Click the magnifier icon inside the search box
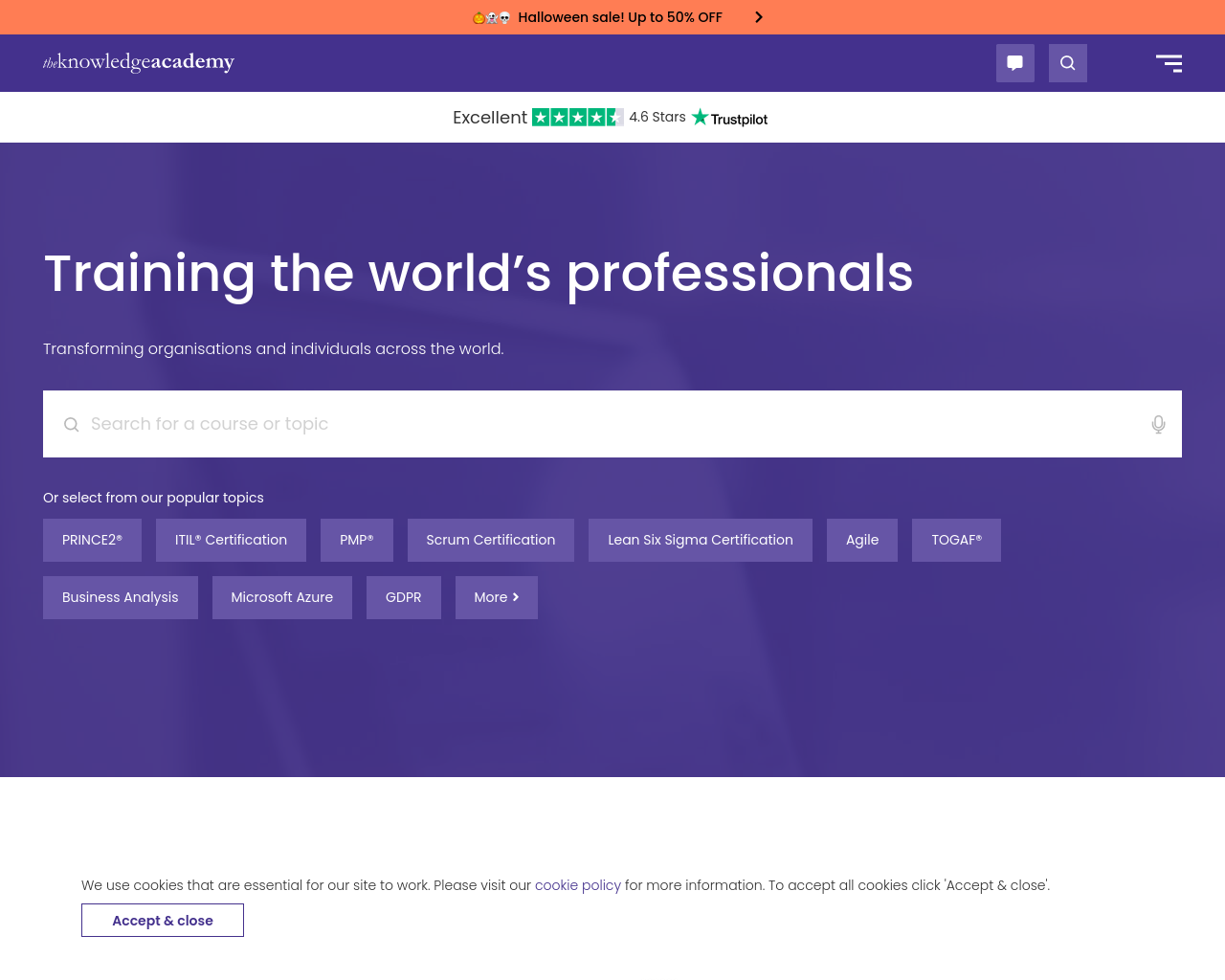The width and height of the screenshot is (1225, 980). [x=72, y=424]
